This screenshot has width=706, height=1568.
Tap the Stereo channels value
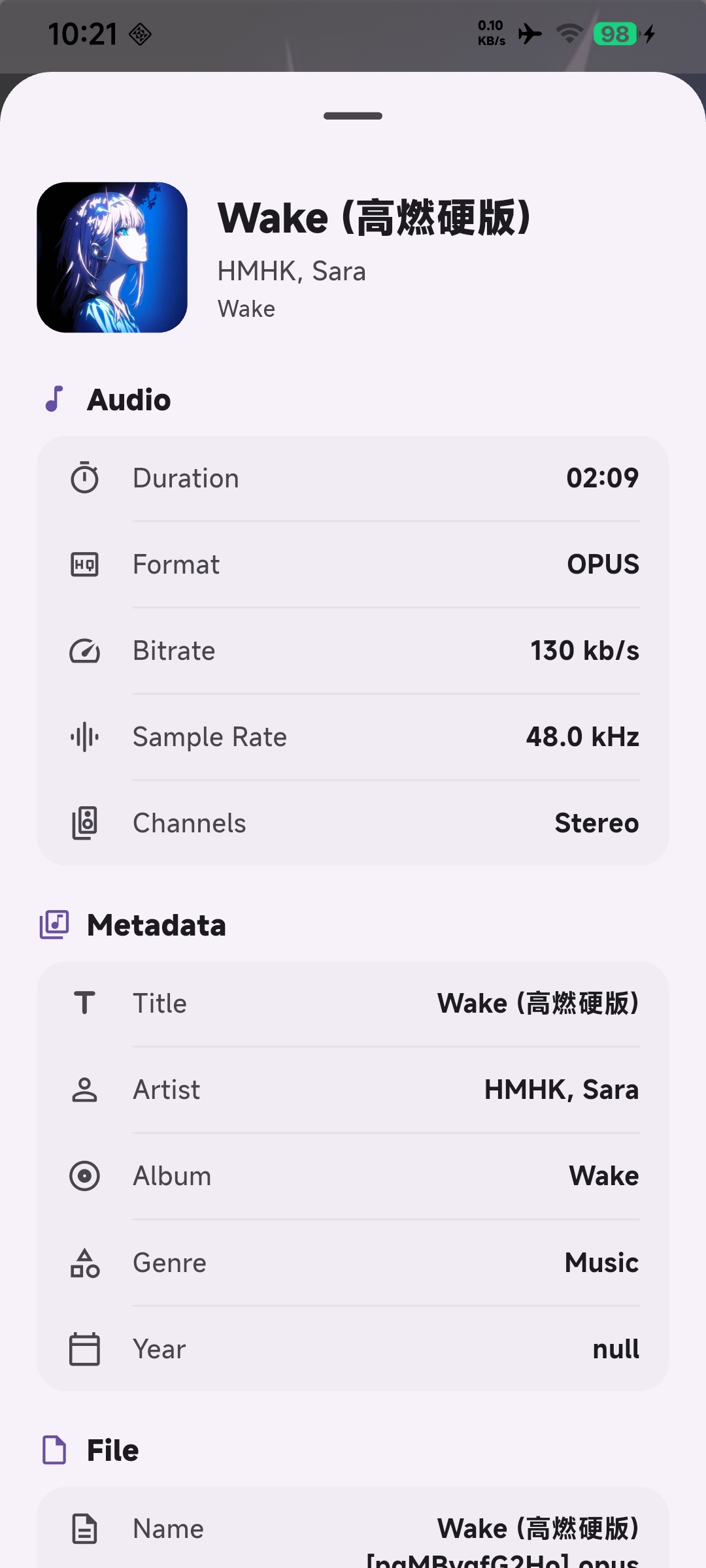597,823
